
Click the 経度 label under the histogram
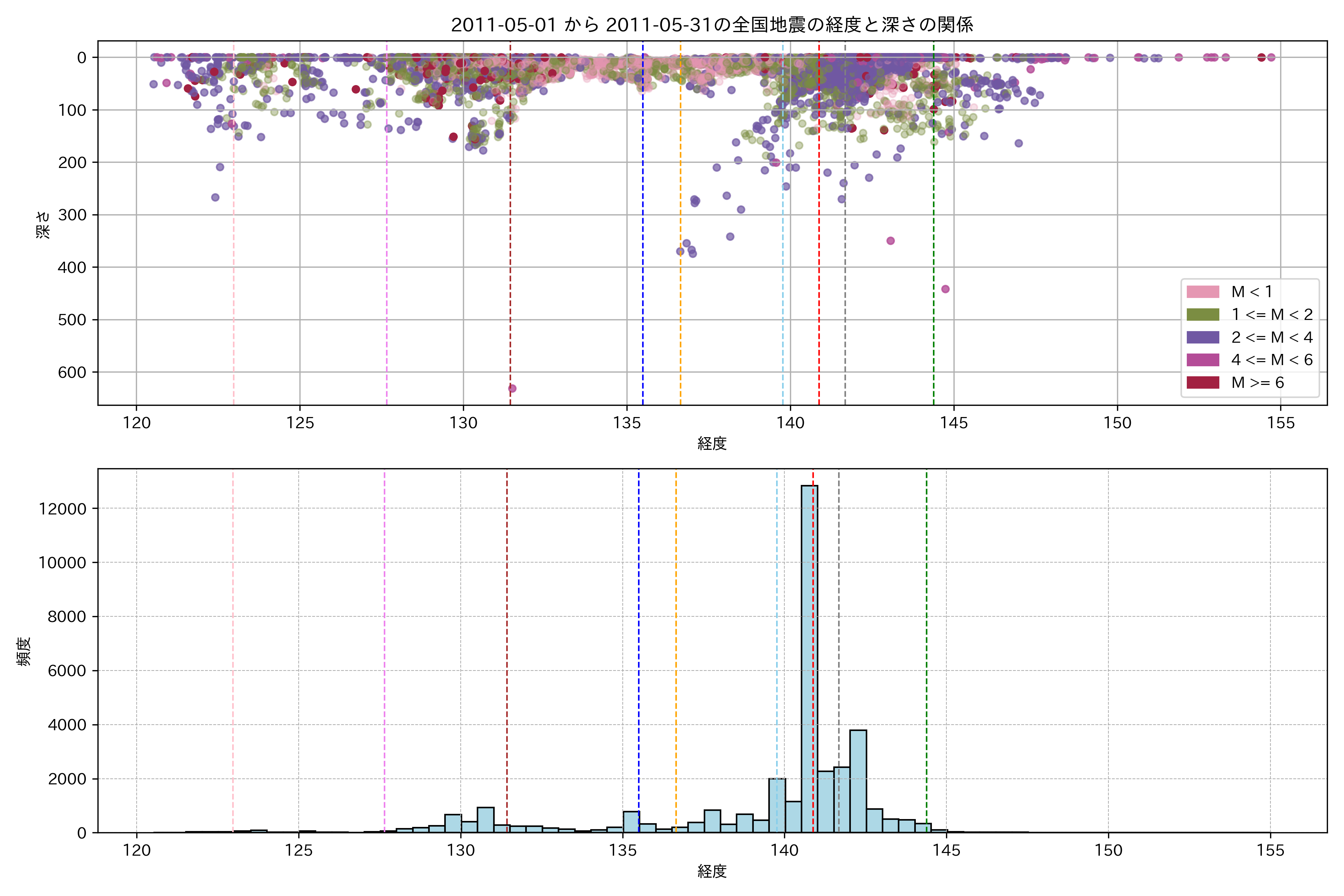coord(712,871)
